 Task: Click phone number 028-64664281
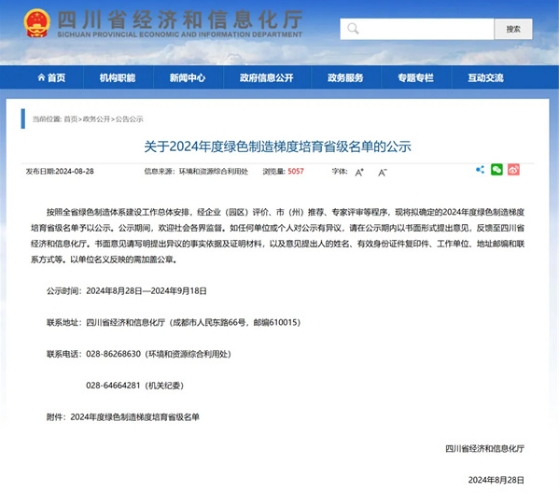113,385
